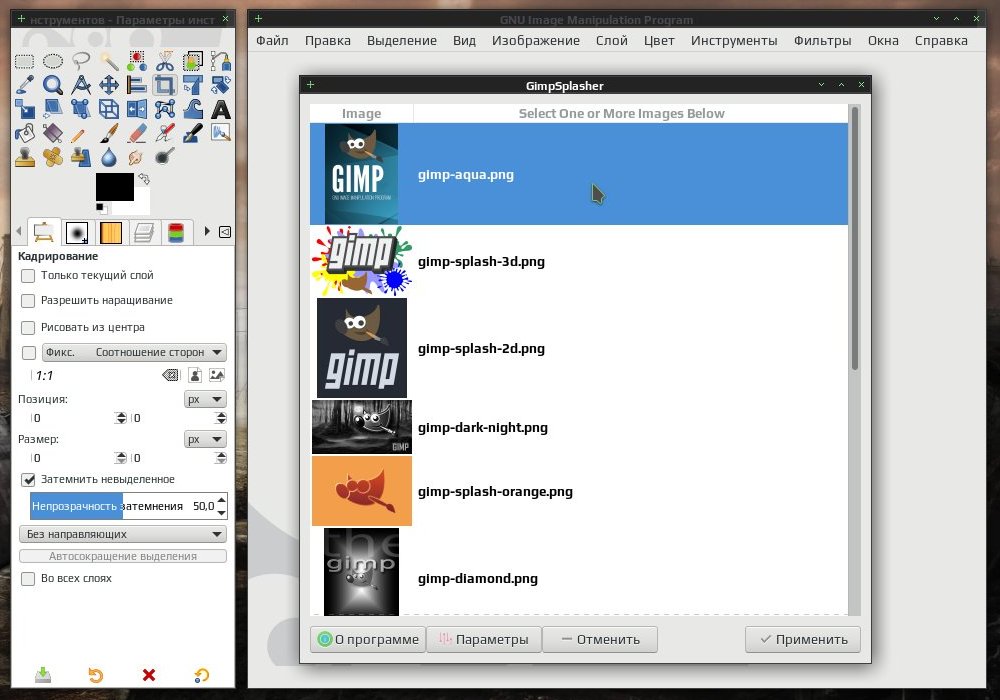Screen dimensions: 1000x700
Task: Select the Rectangle Select tool
Action: [24, 61]
